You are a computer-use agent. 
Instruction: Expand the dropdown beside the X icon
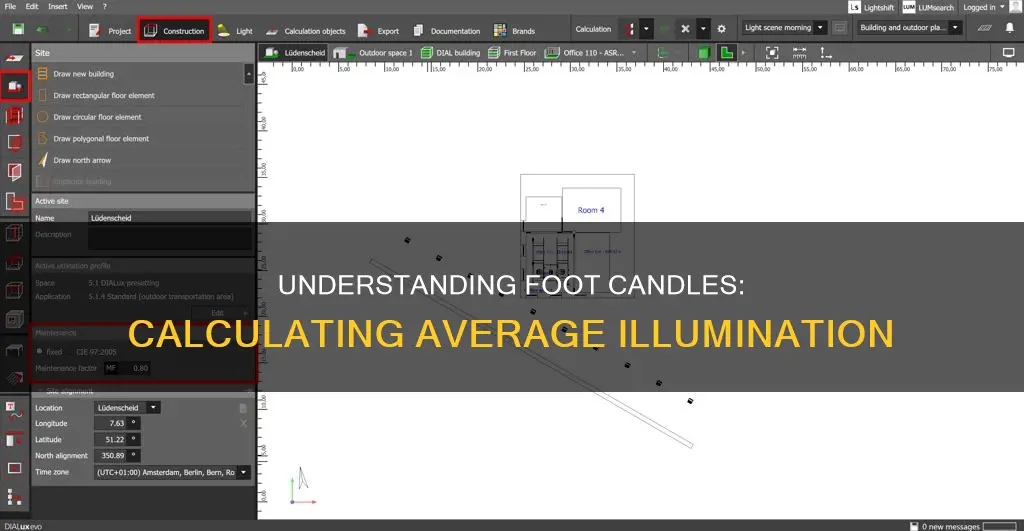(x=703, y=29)
